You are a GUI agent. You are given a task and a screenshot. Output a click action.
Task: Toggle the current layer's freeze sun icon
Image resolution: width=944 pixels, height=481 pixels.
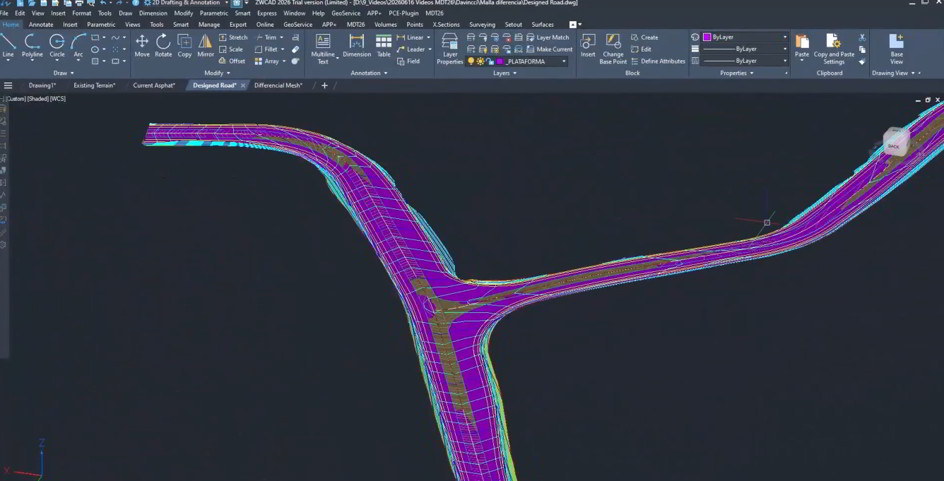coord(480,61)
